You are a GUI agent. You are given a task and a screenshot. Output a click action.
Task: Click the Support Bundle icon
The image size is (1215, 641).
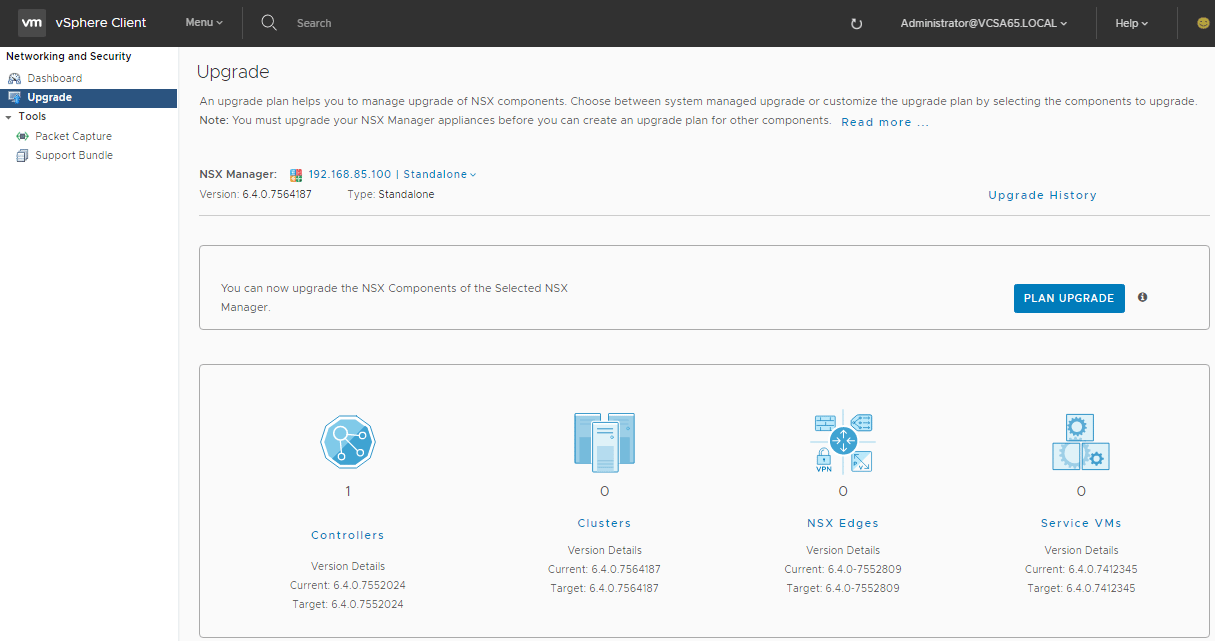tap(23, 155)
